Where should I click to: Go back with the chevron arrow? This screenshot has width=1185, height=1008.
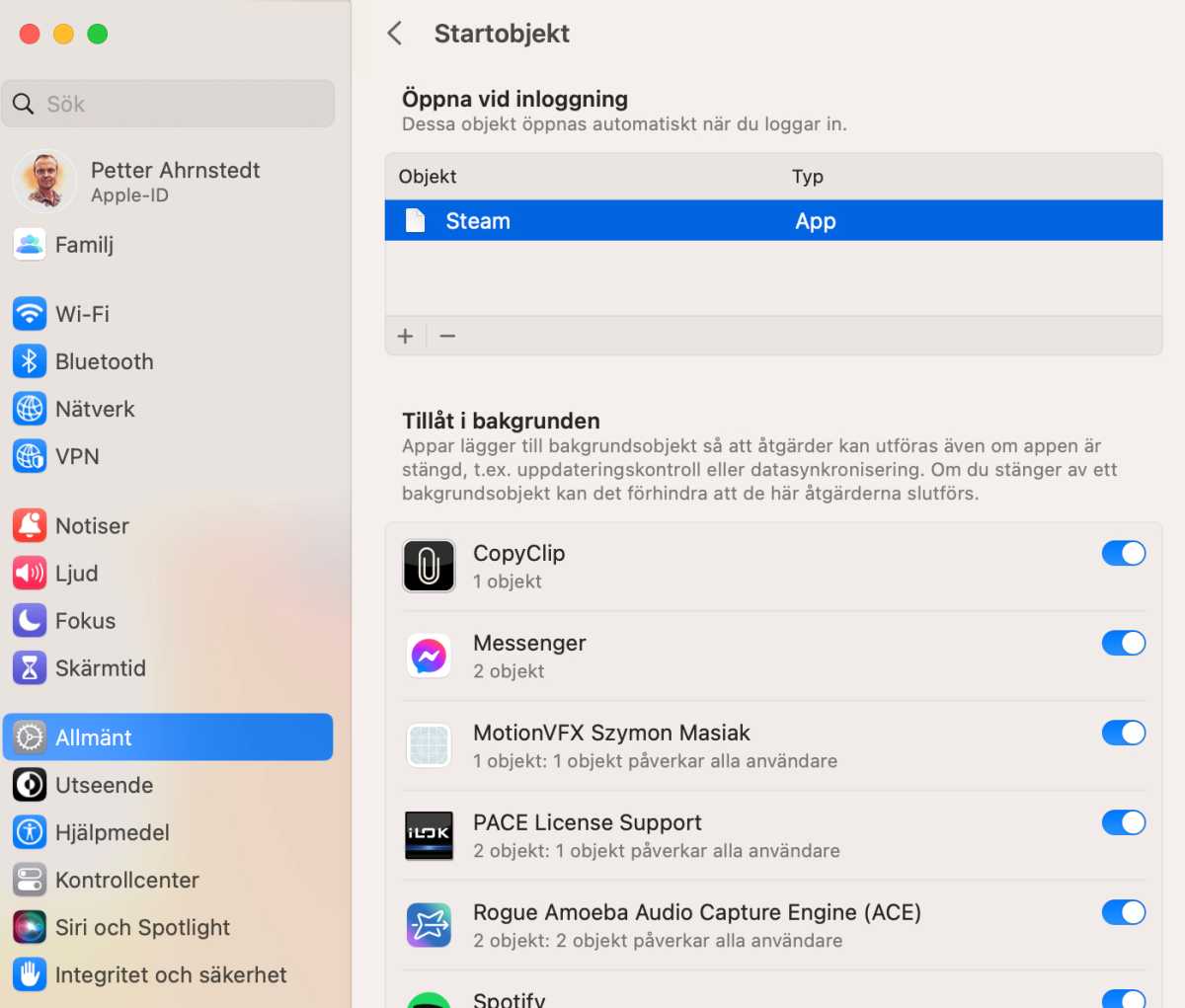pyautogui.click(x=395, y=34)
